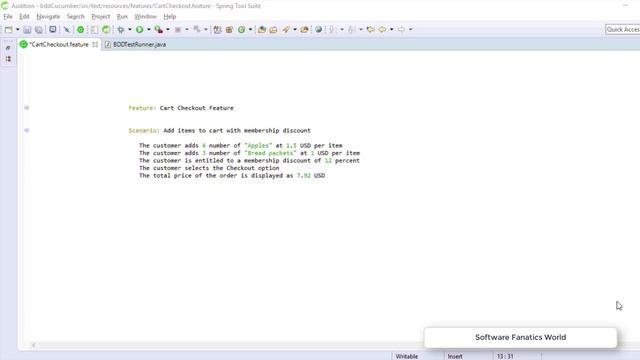The width and height of the screenshot is (640, 360).
Task: Click the New Java Project icon
Action: [217, 29]
